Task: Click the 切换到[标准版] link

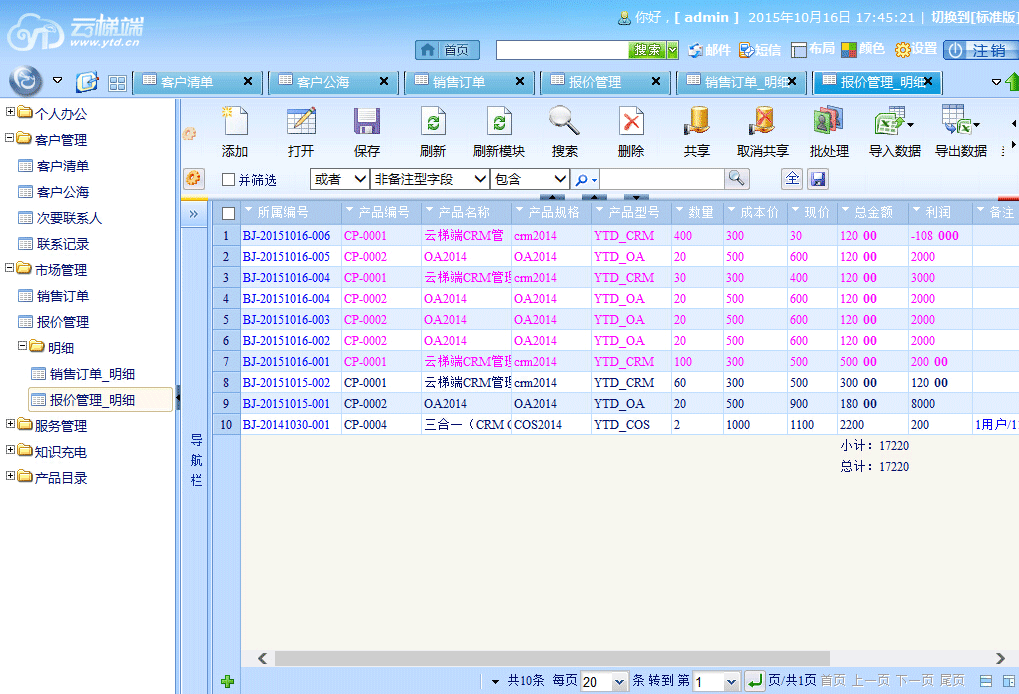Action: pos(975,18)
